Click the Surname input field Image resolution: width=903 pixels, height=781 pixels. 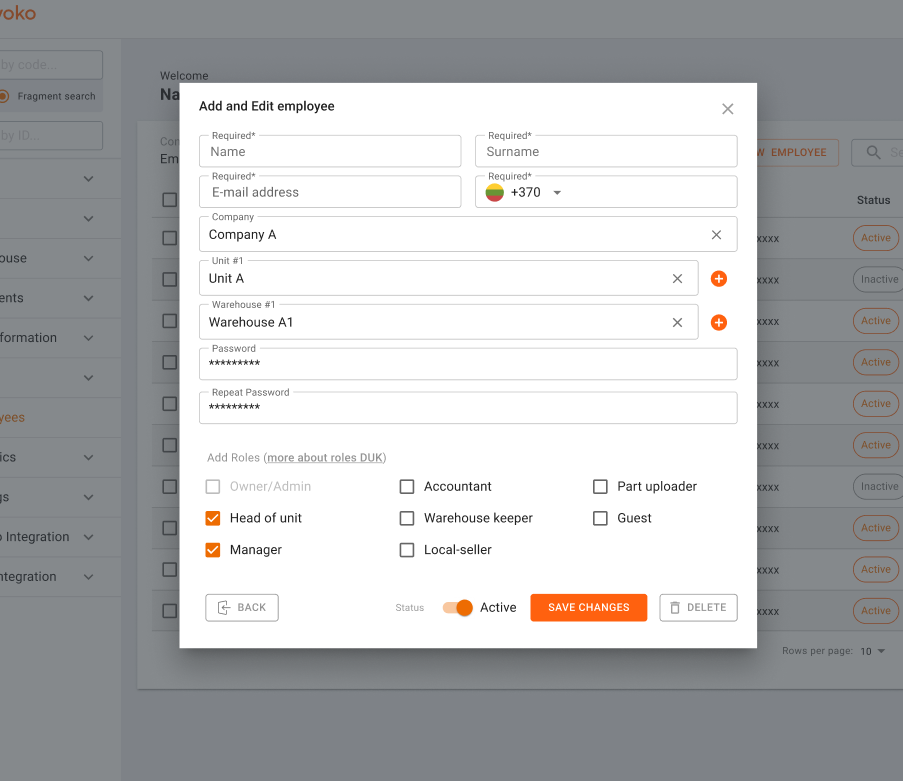605,152
